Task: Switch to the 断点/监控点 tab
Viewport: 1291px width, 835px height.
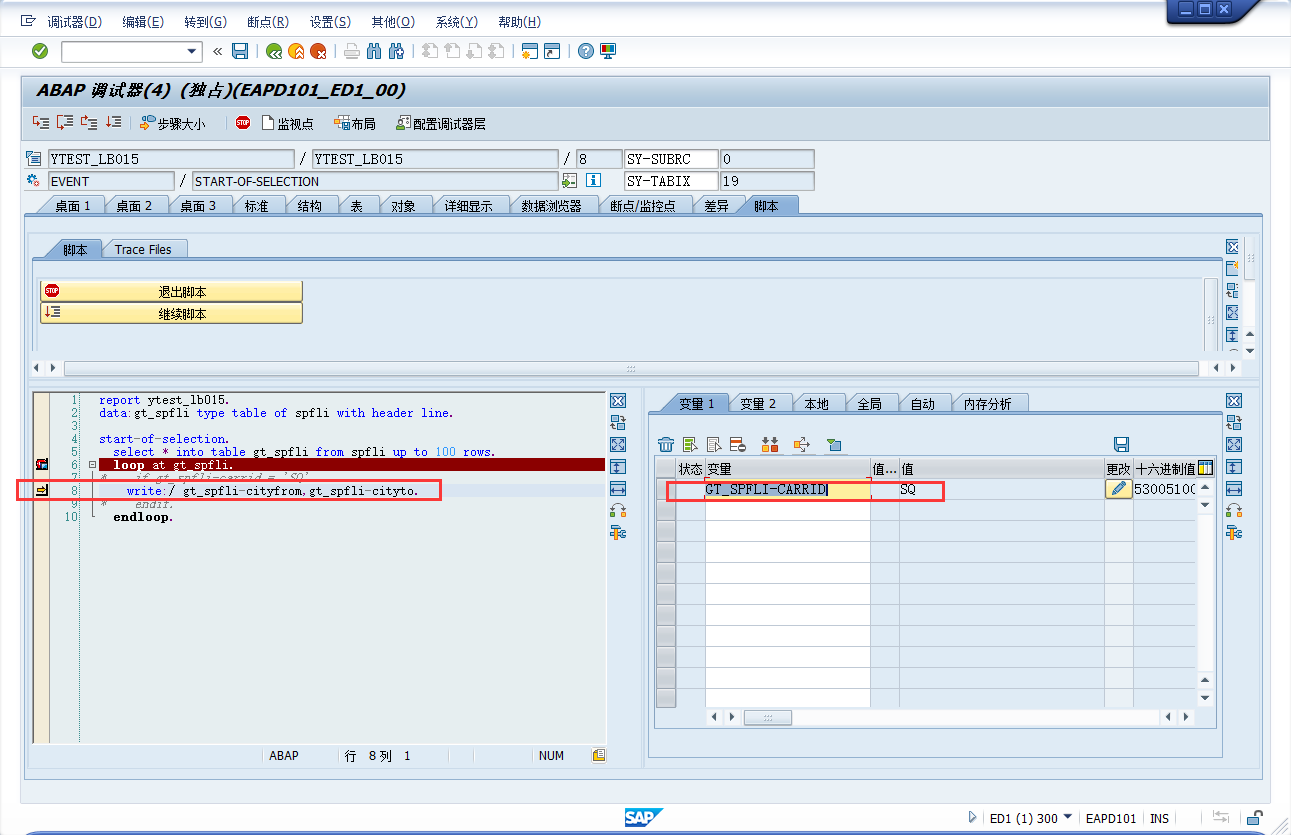Action: [x=643, y=206]
